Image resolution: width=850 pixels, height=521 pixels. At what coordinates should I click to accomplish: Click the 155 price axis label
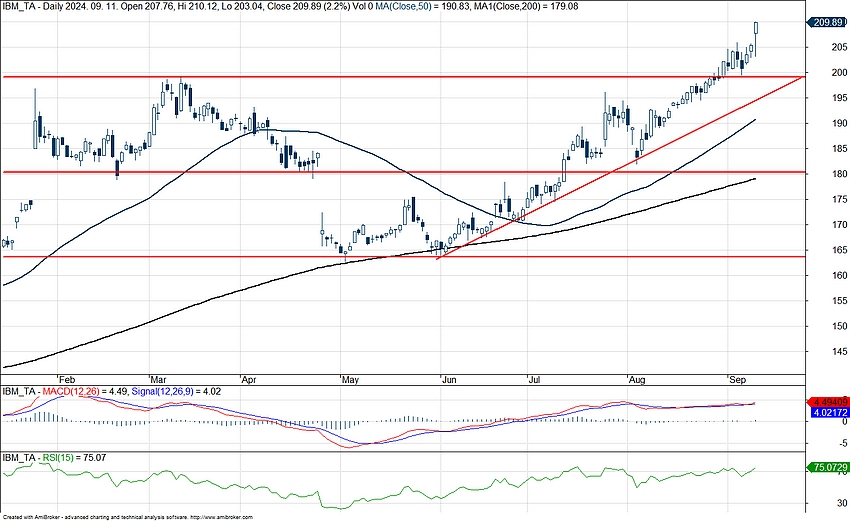(x=839, y=300)
